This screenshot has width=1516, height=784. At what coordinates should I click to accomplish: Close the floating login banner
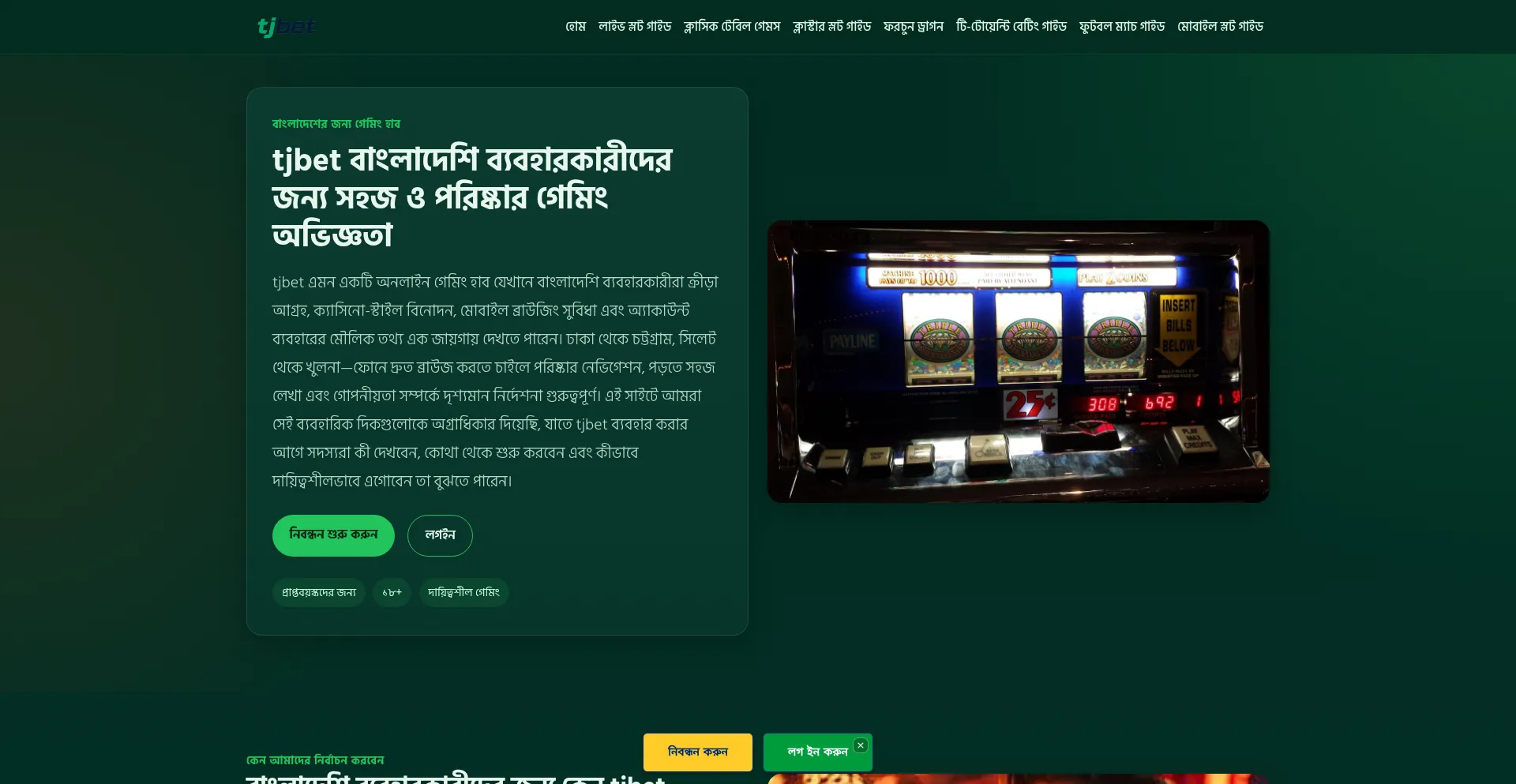861,745
